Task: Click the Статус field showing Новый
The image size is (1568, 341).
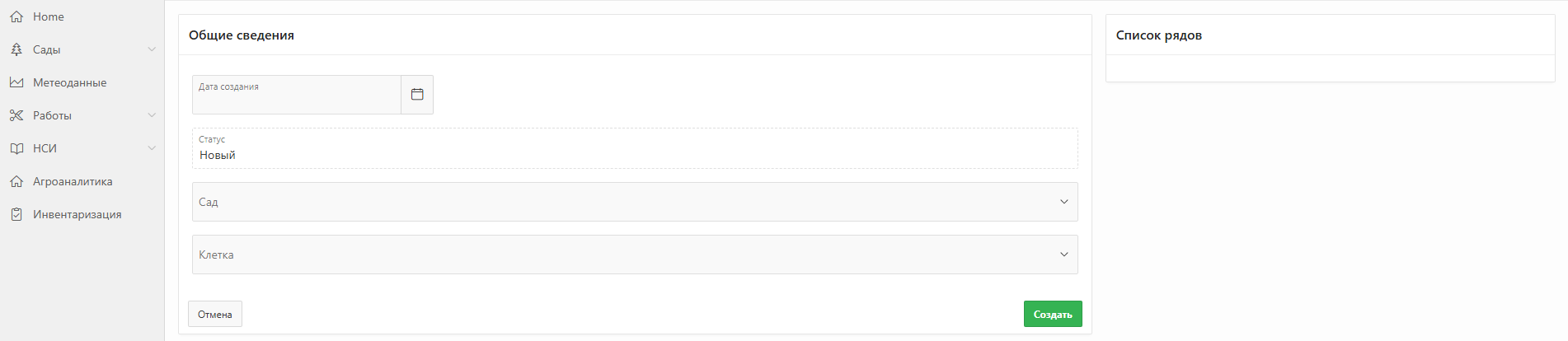Action: pos(635,148)
